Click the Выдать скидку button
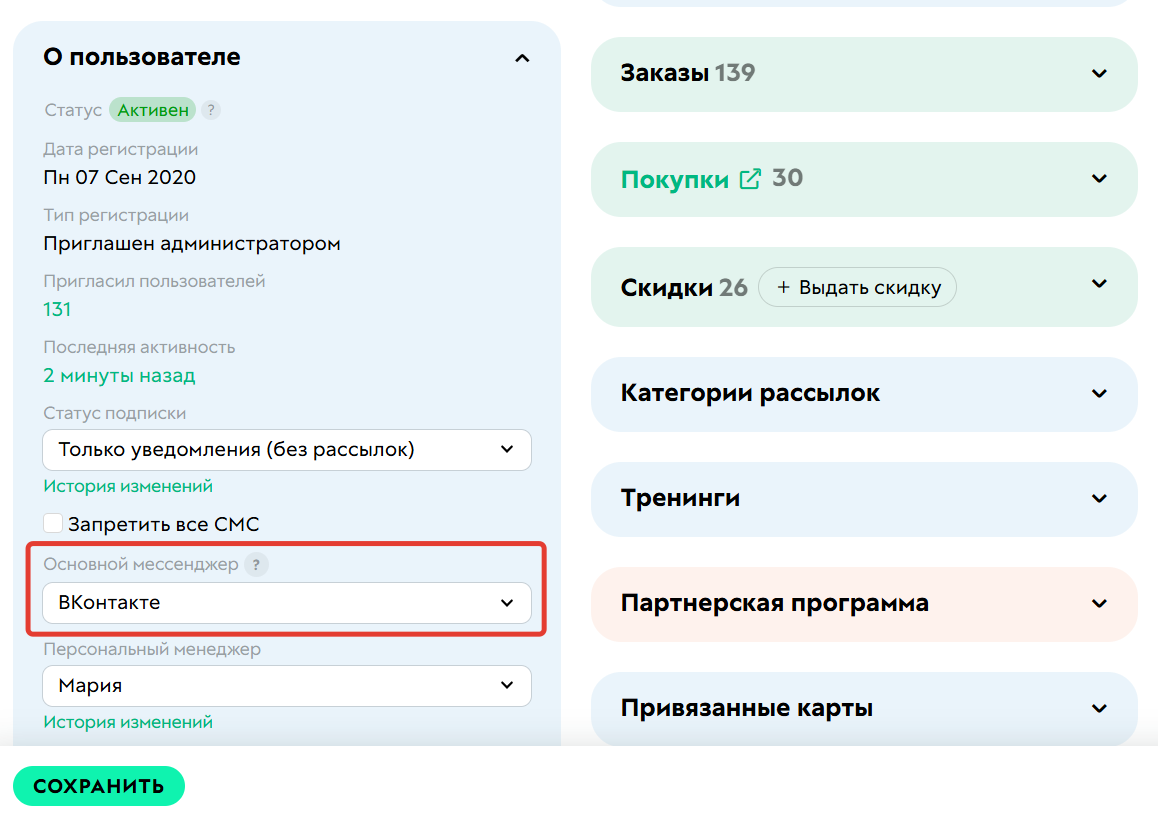The height and width of the screenshot is (819, 1158). point(857,287)
